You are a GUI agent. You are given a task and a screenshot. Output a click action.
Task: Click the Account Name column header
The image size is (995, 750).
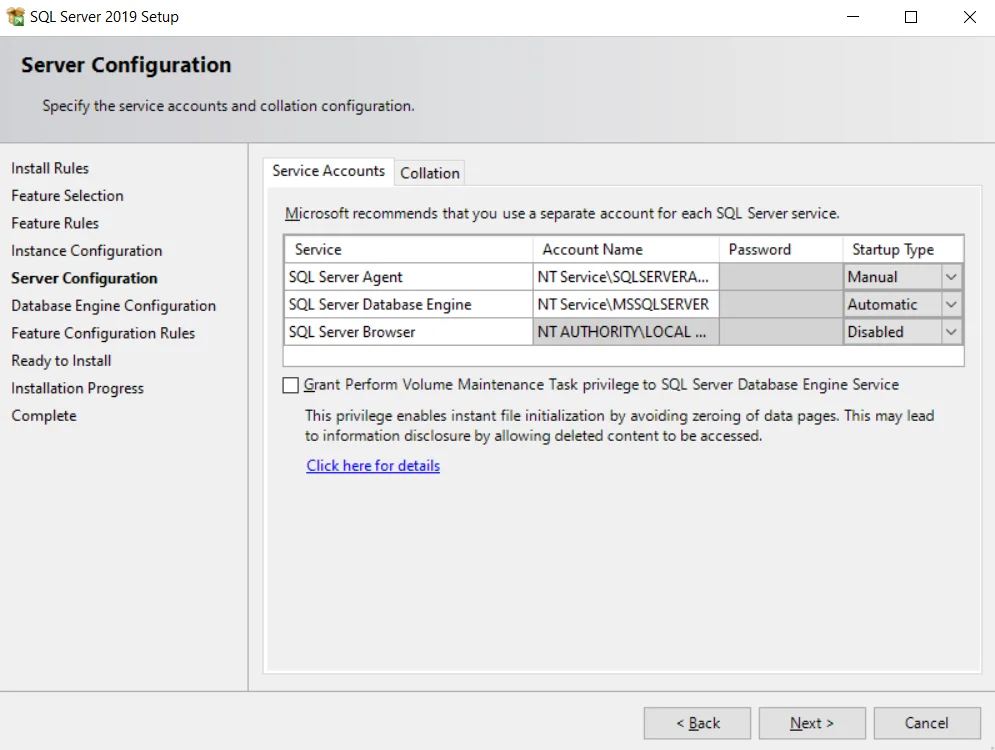click(x=626, y=249)
